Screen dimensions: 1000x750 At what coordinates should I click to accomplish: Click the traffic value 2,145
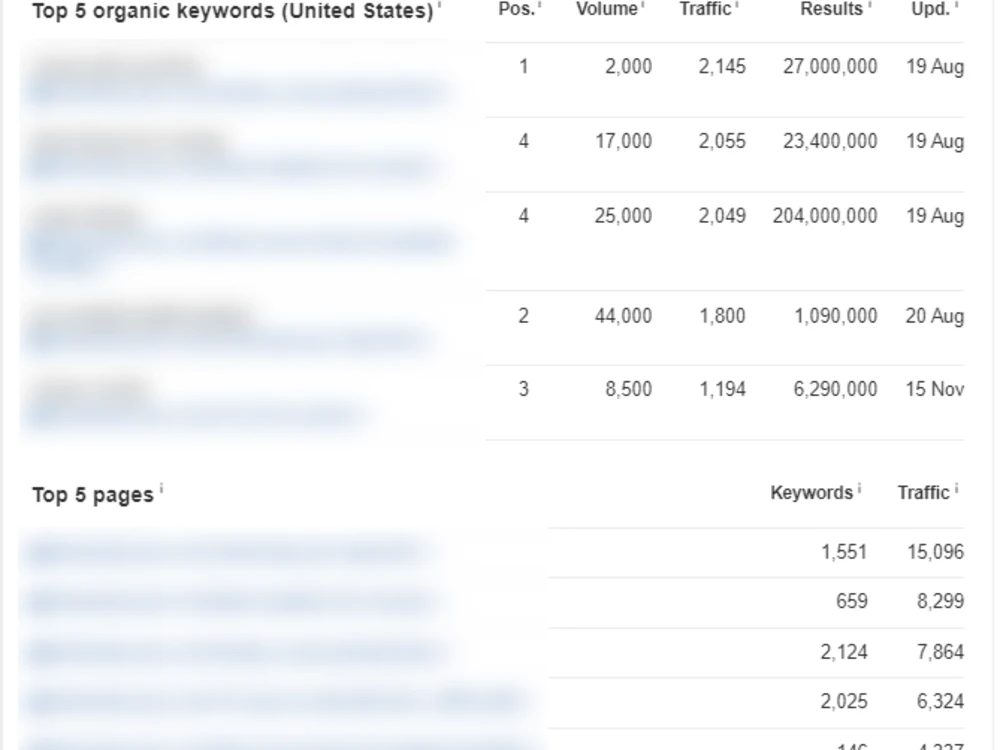click(x=722, y=66)
